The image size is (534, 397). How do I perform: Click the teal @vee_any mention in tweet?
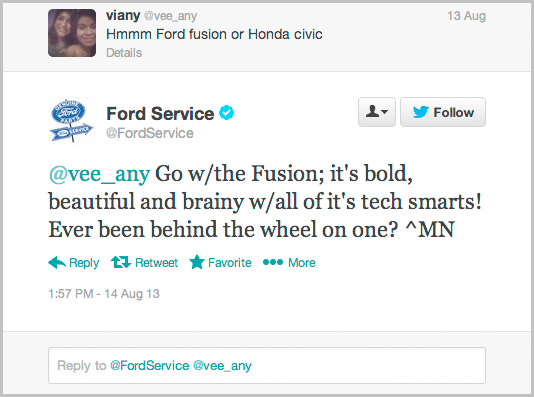tap(99, 174)
